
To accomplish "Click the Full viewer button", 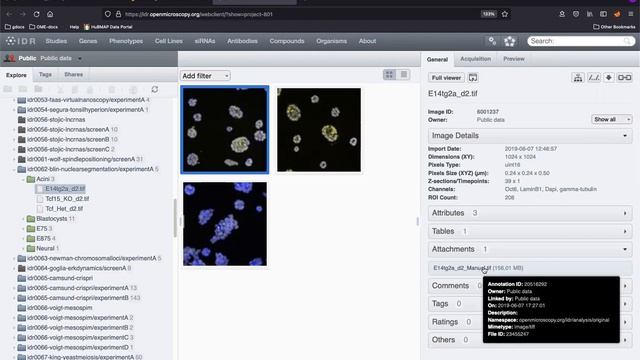I will (x=446, y=78).
